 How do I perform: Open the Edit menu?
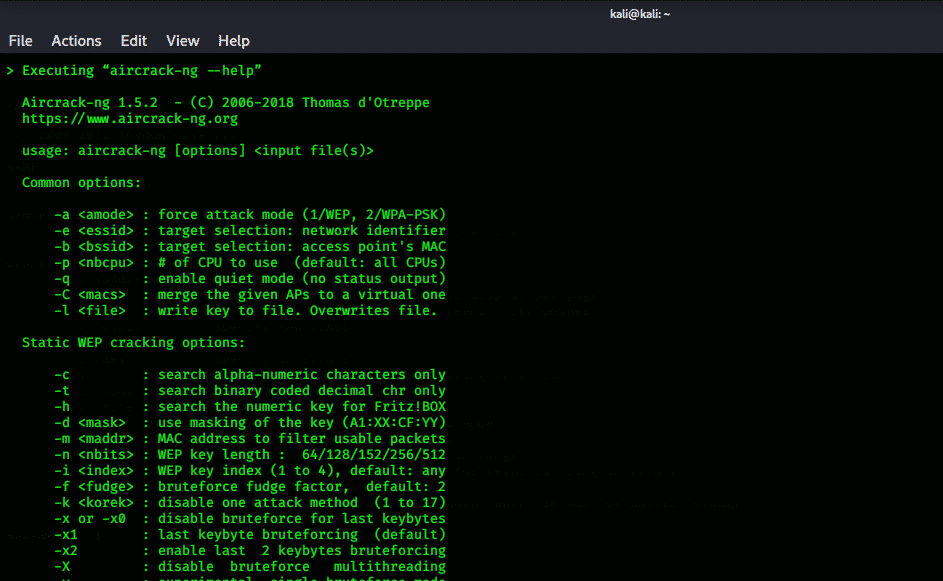pos(134,41)
